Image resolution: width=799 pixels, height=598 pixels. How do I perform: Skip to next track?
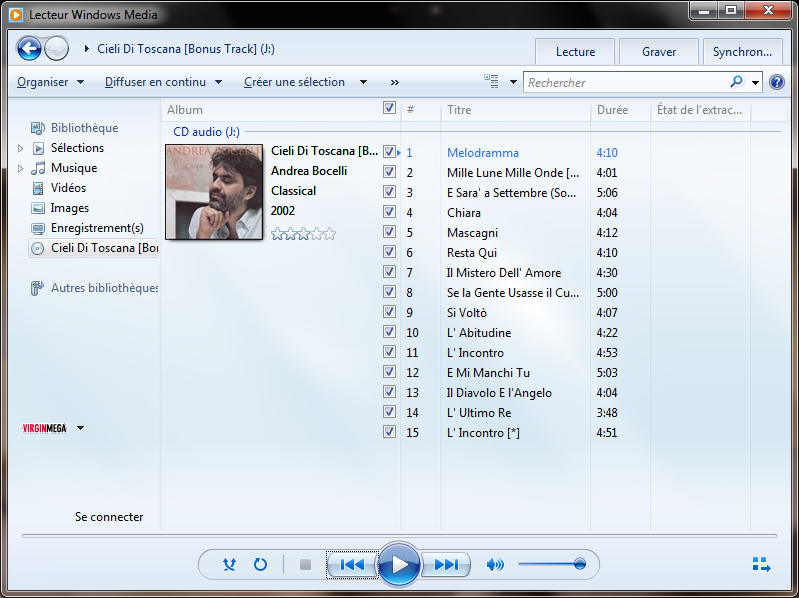click(x=446, y=564)
